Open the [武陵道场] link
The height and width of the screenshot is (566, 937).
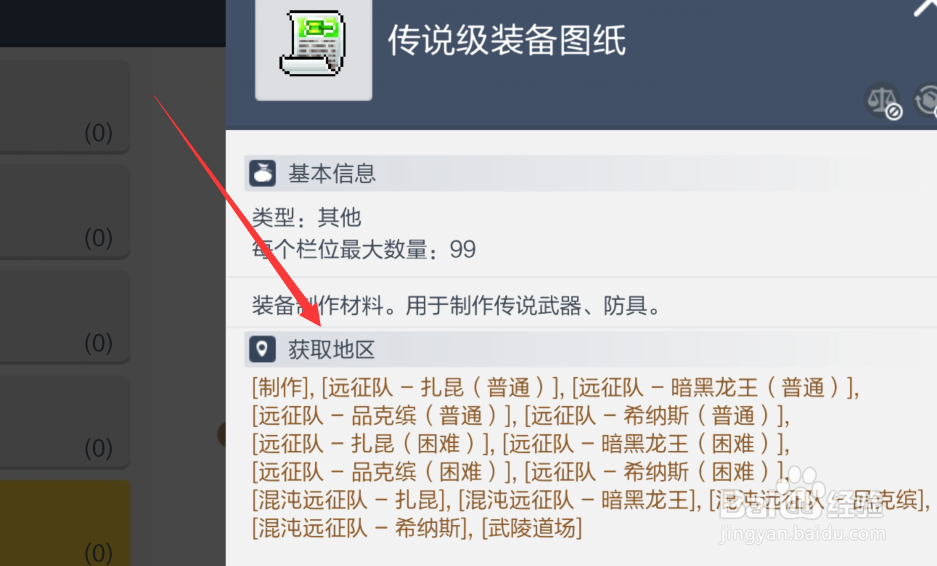pyautogui.click(x=531, y=528)
